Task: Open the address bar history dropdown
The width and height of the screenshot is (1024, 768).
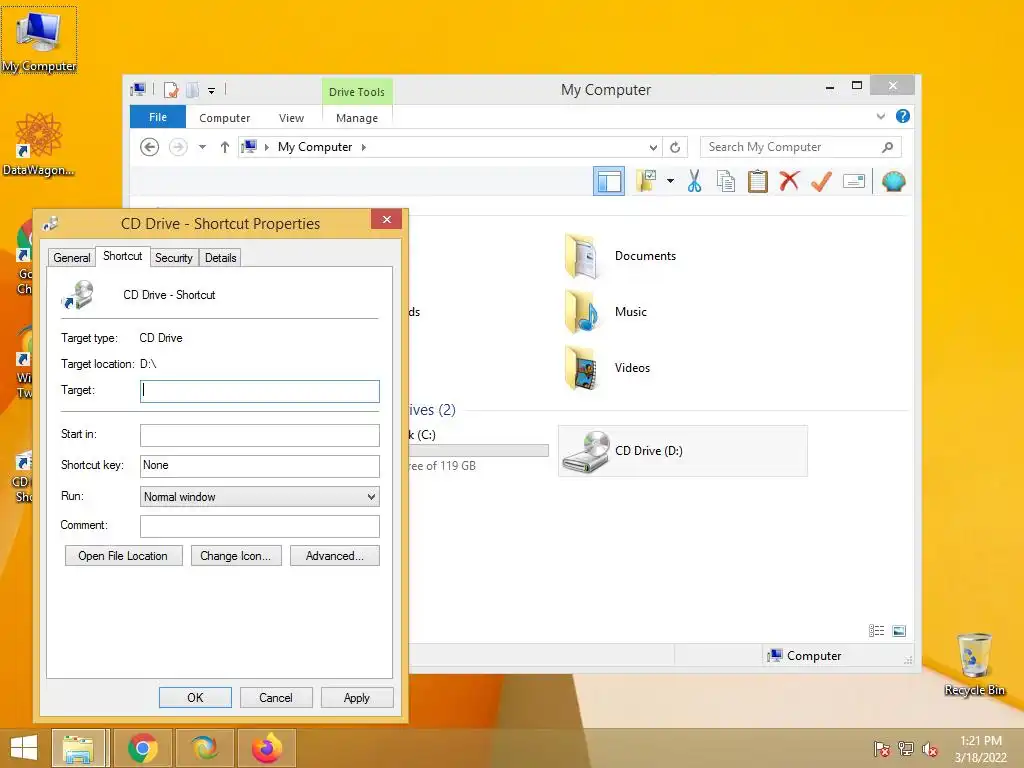Action: [x=653, y=148]
